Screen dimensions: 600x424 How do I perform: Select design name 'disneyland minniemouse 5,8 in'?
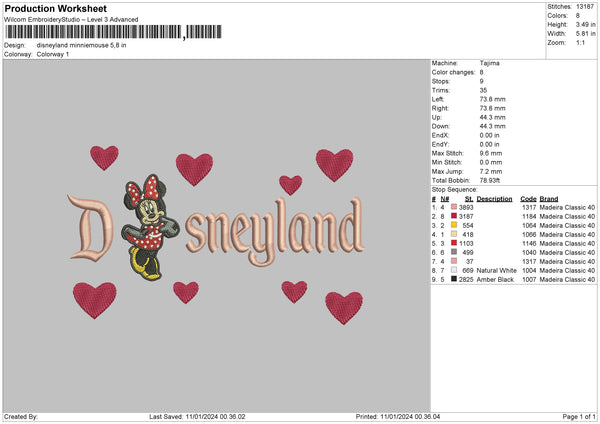[82, 45]
